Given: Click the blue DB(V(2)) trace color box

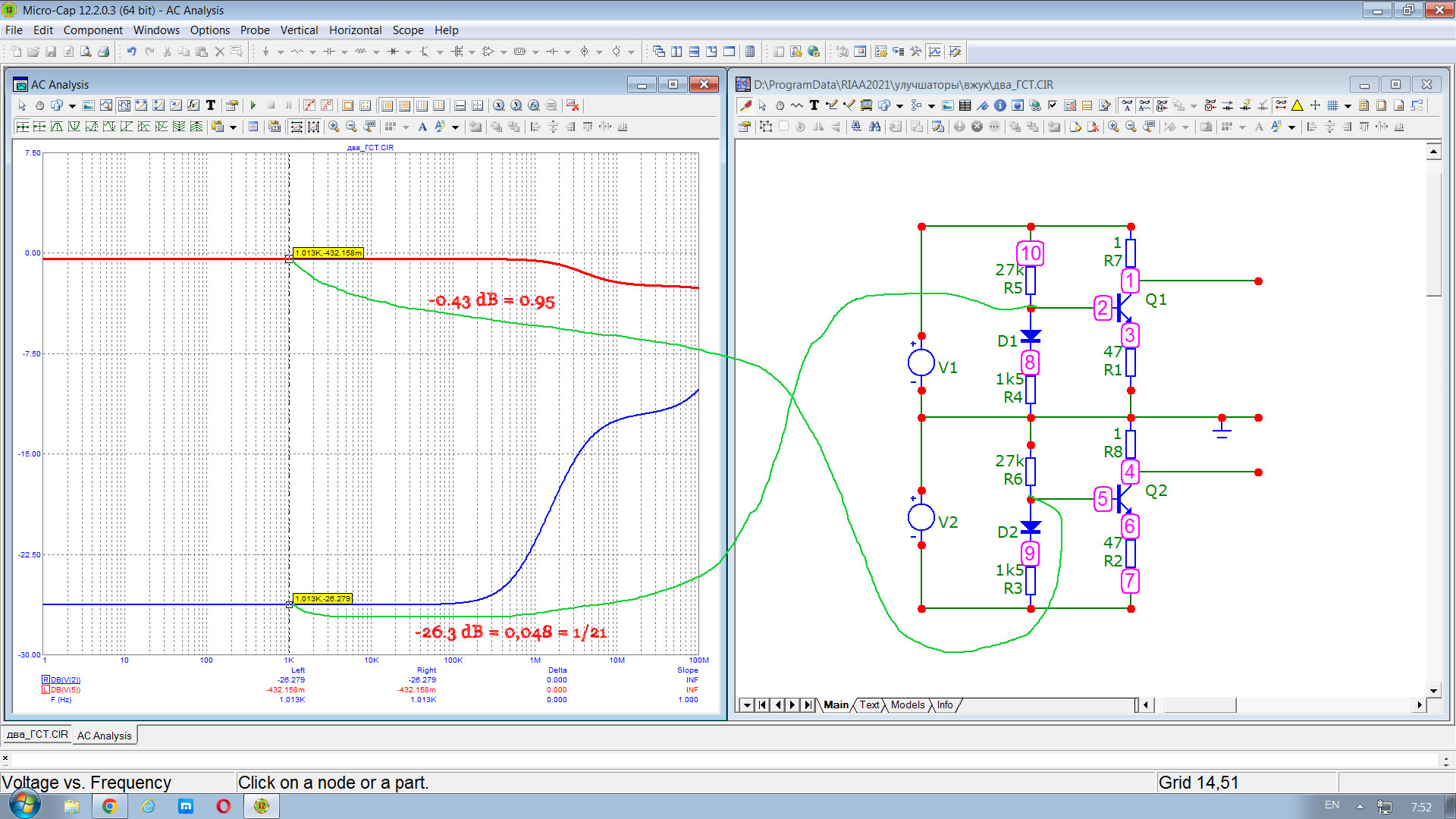Looking at the screenshot, I should 45,680.
